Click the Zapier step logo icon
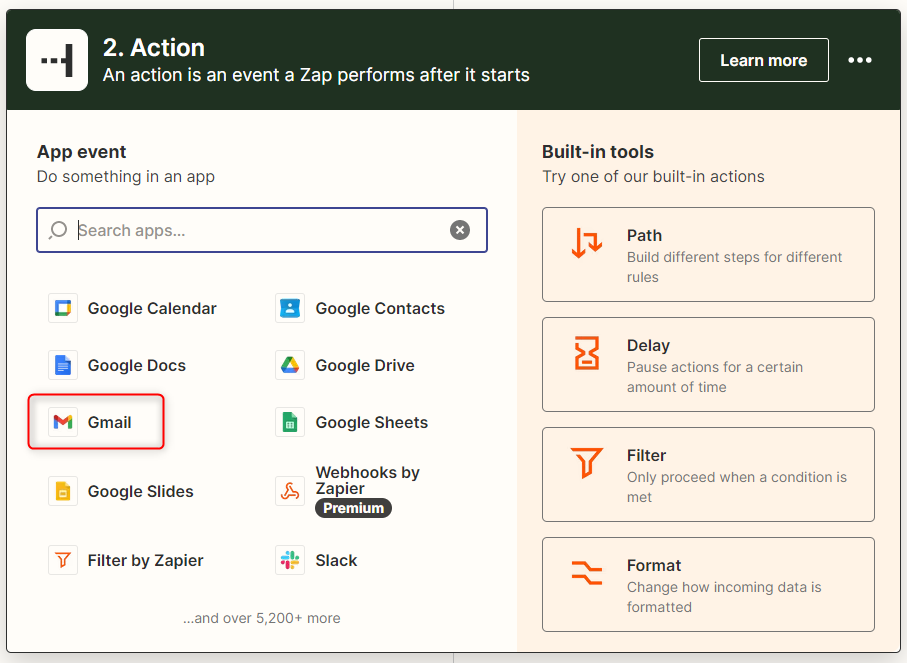Image resolution: width=907 pixels, height=663 pixels. pos(56,59)
